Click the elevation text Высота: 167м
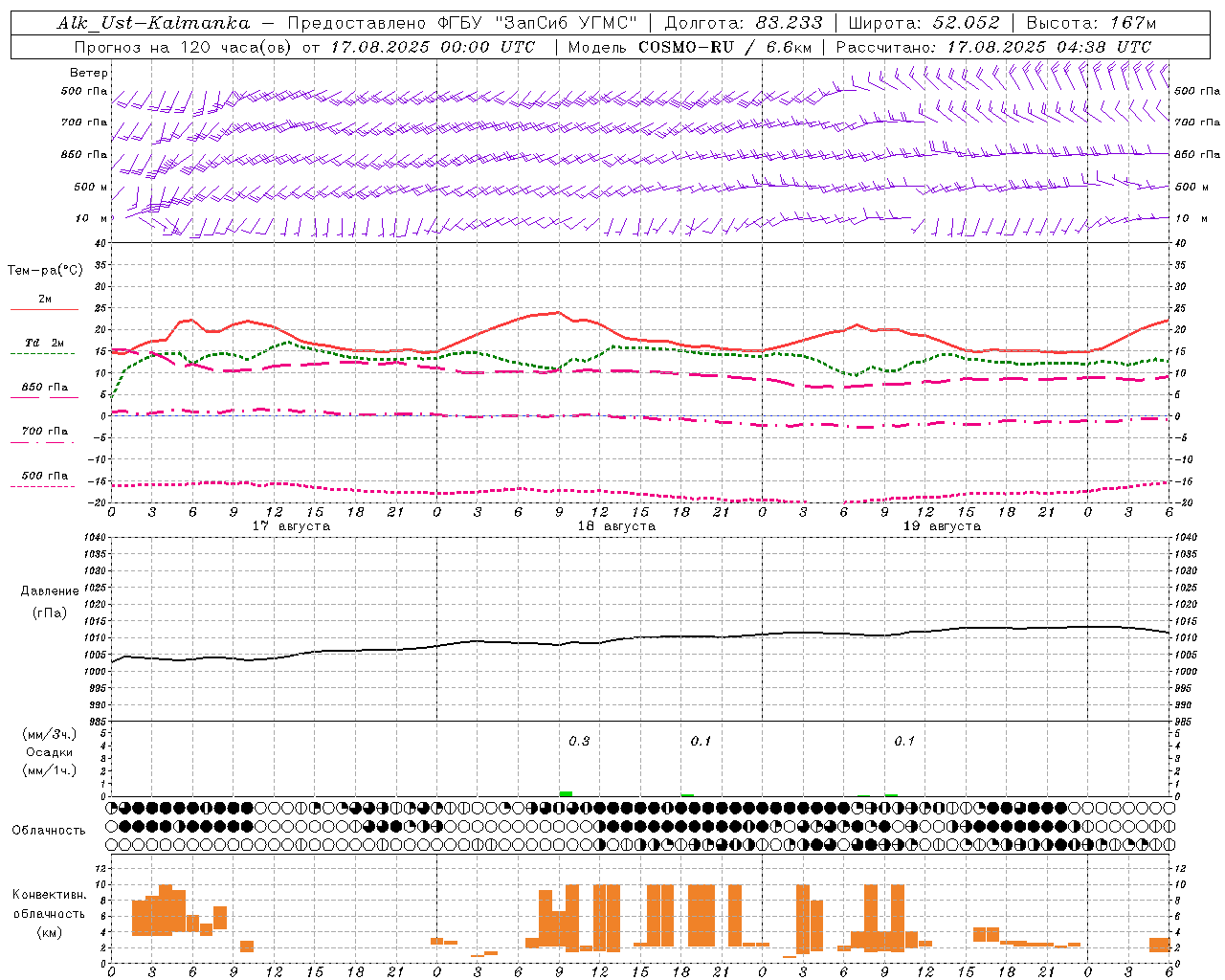The image size is (1225, 980). coord(1091,23)
